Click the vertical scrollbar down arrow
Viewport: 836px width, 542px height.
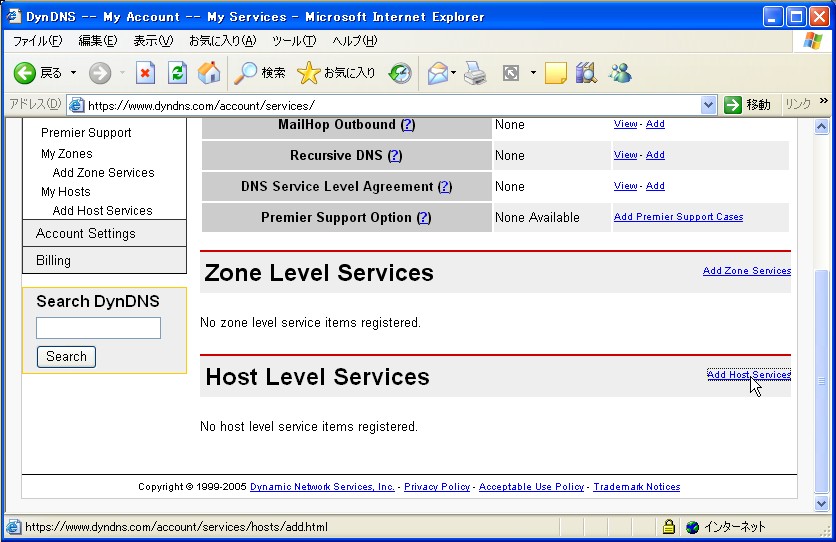tap(822, 503)
